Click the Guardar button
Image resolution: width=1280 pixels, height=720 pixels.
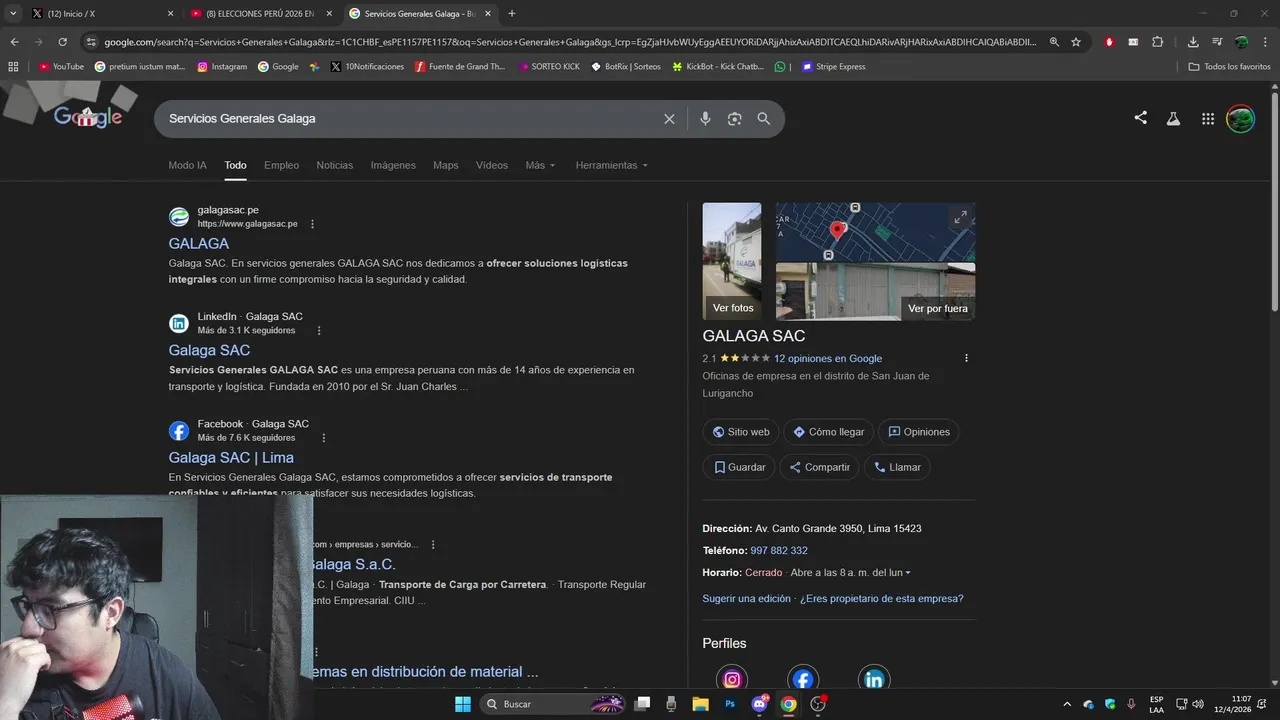coord(739,467)
